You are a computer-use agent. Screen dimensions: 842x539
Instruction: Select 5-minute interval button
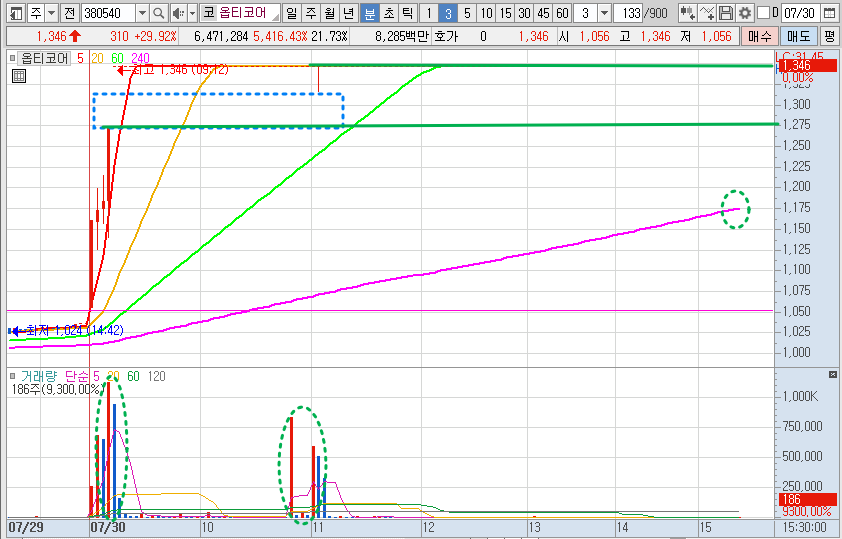[x=467, y=13]
